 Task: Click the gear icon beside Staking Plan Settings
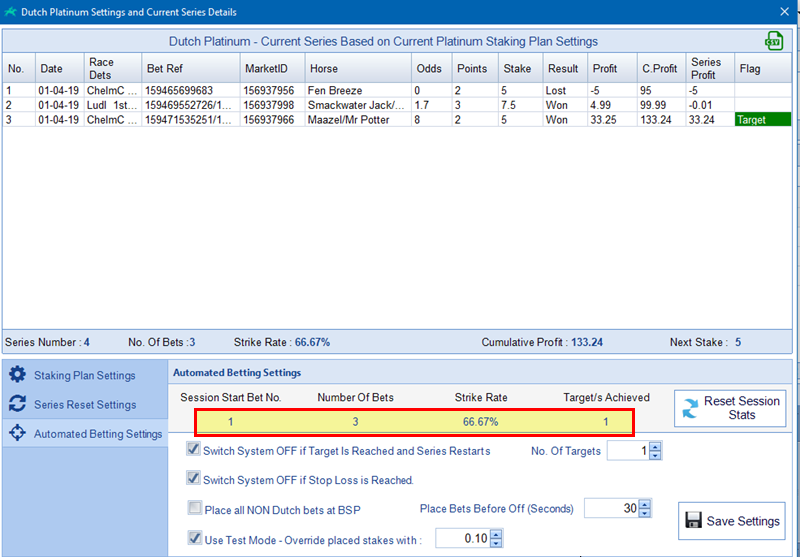(17, 374)
